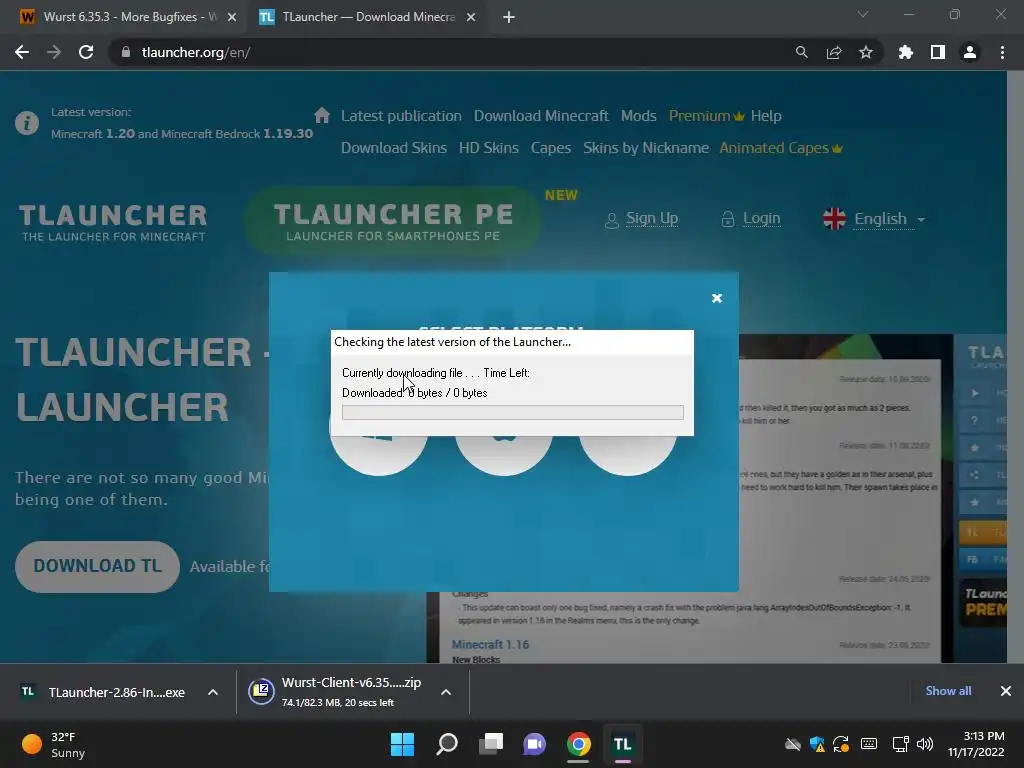Click the volume icon in system tray
The width and height of the screenshot is (1024, 768).
[x=925, y=744]
